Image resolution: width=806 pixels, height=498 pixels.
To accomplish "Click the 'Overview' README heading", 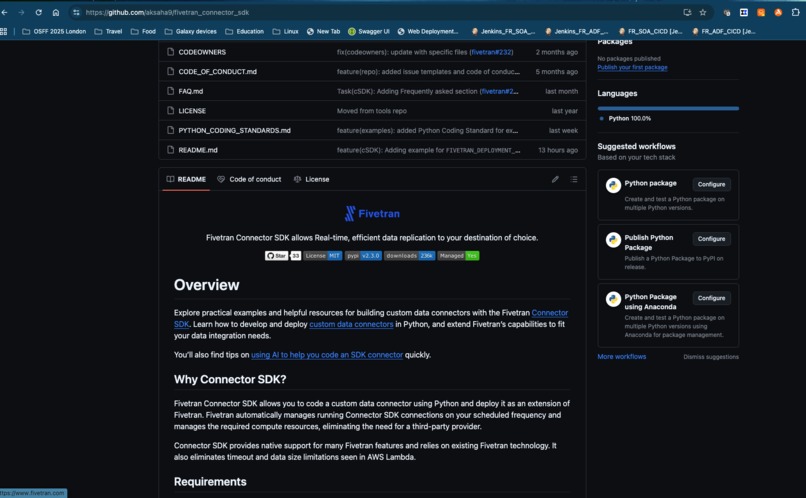I will click(206, 285).
